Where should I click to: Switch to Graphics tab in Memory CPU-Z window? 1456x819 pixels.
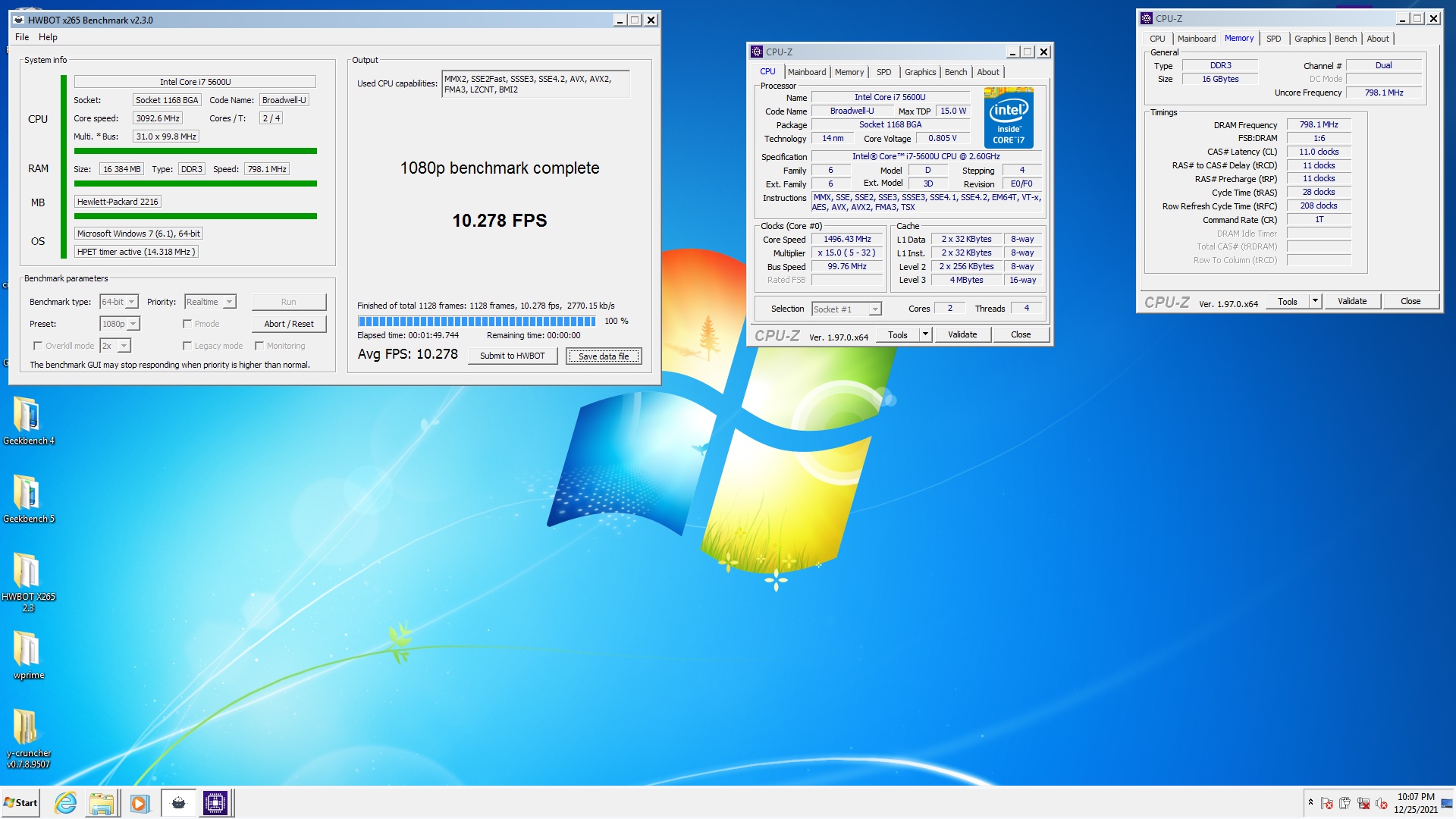tap(1310, 39)
